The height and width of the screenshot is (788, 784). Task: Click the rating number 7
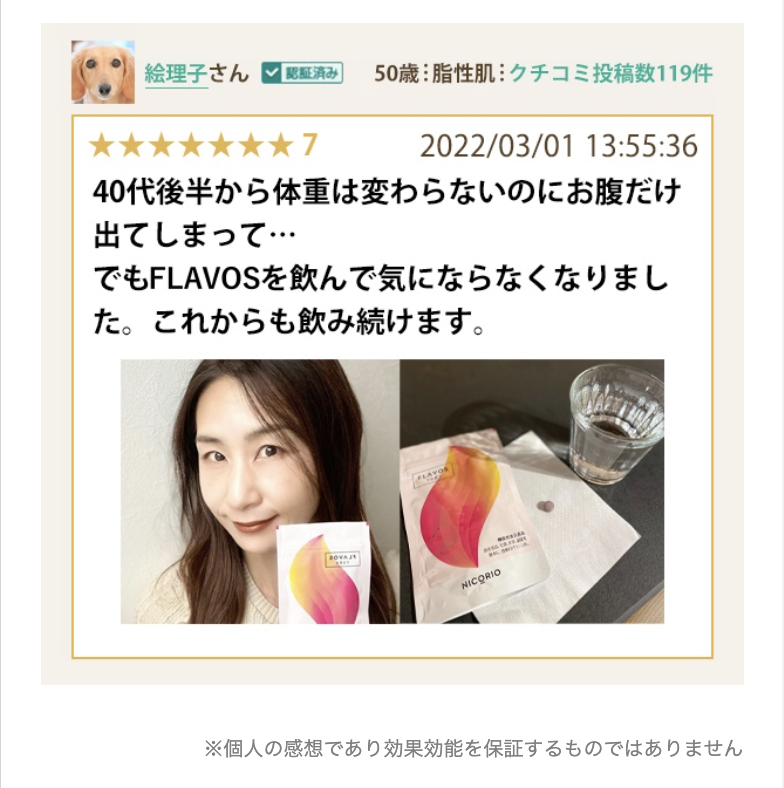tap(309, 145)
